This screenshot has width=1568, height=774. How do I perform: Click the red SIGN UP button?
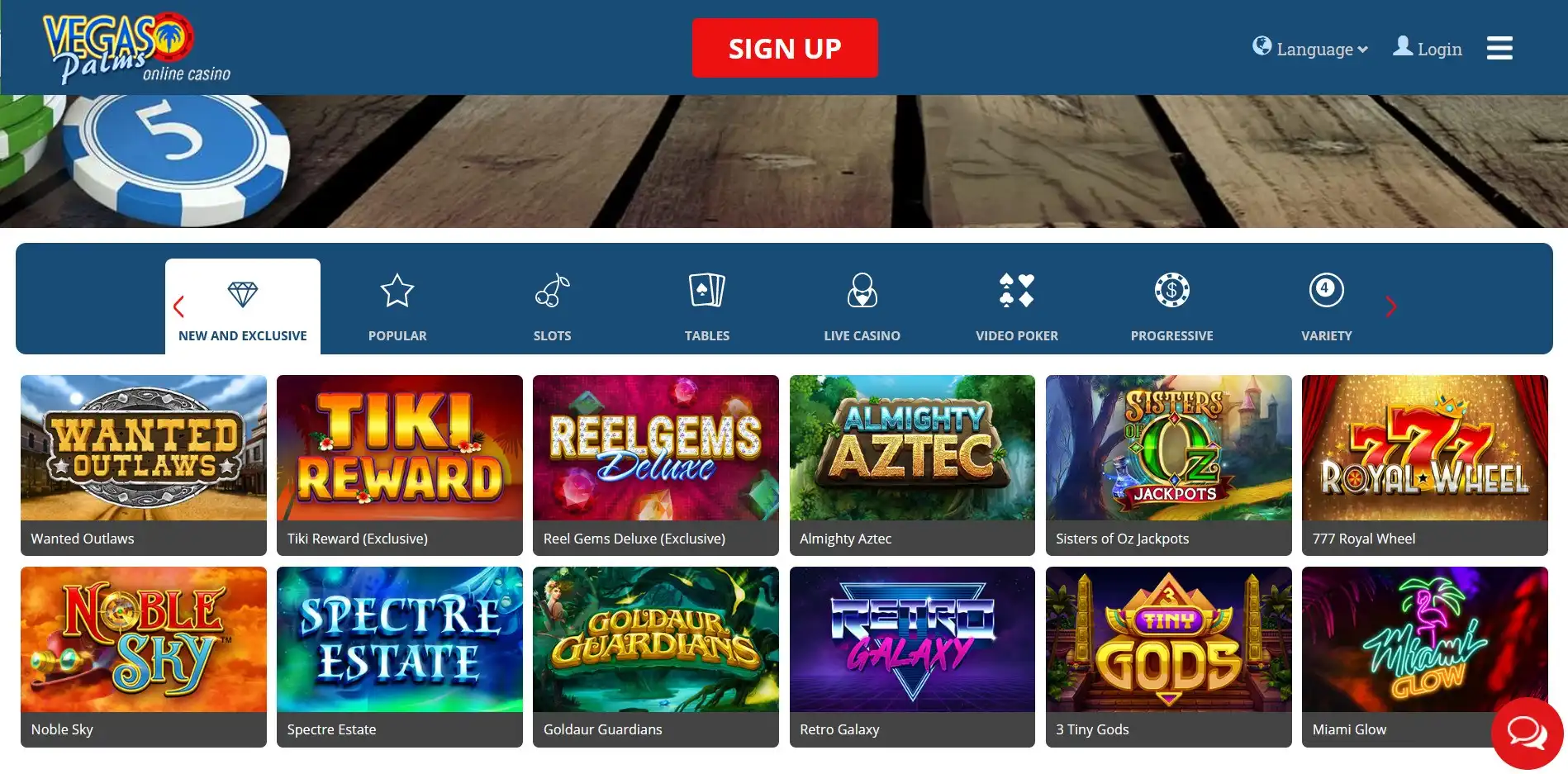(785, 48)
